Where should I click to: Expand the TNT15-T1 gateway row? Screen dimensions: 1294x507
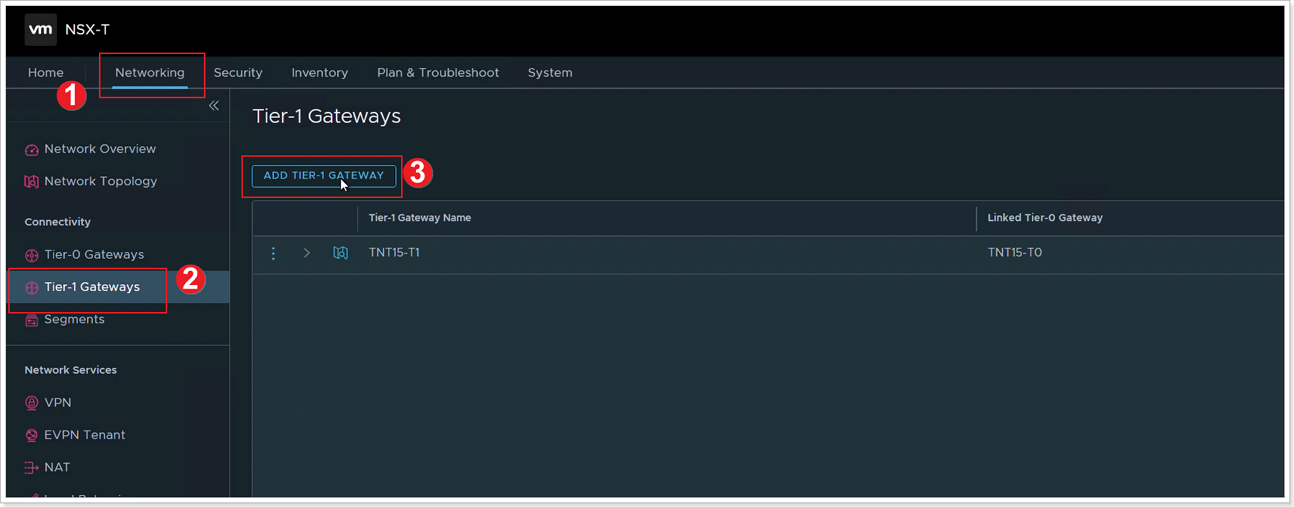click(306, 253)
